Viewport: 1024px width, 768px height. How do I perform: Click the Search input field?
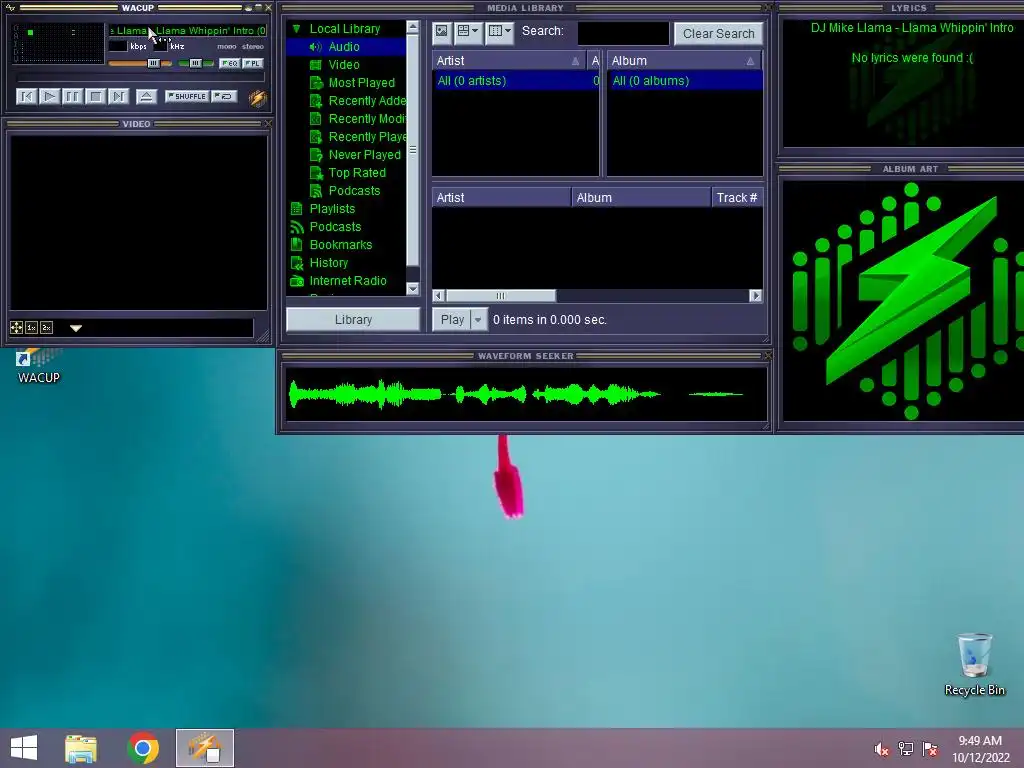tap(624, 33)
